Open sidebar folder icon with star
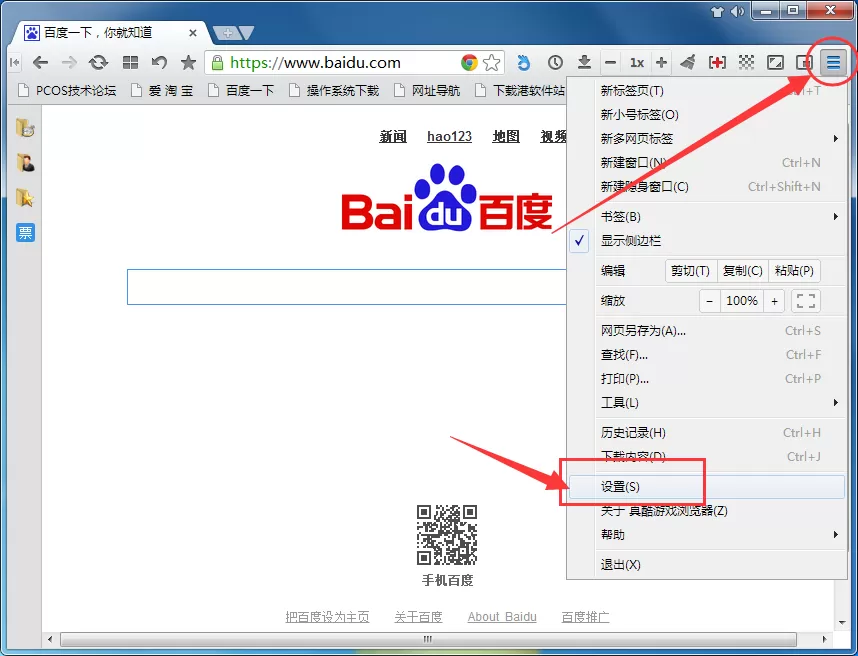Image resolution: width=858 pixels, height=656 pixels. [x=25, y=198]
